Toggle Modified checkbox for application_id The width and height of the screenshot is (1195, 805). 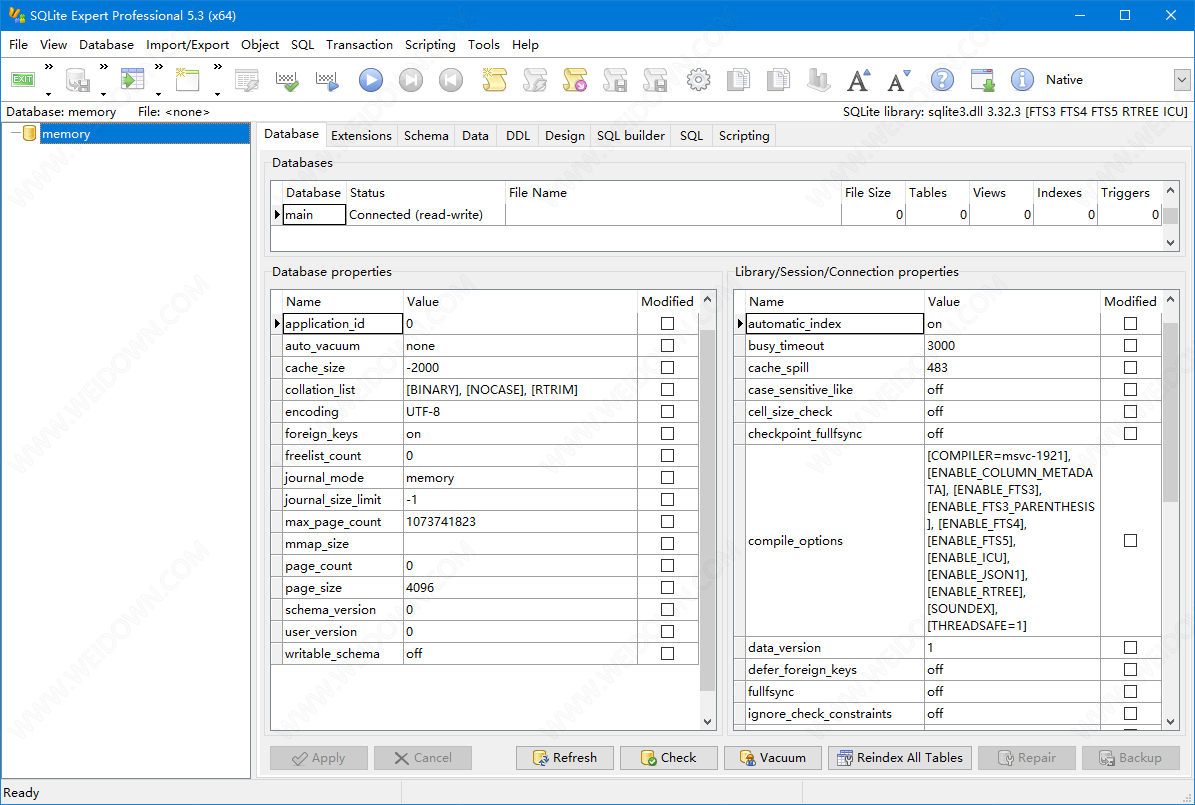(668, 324)
